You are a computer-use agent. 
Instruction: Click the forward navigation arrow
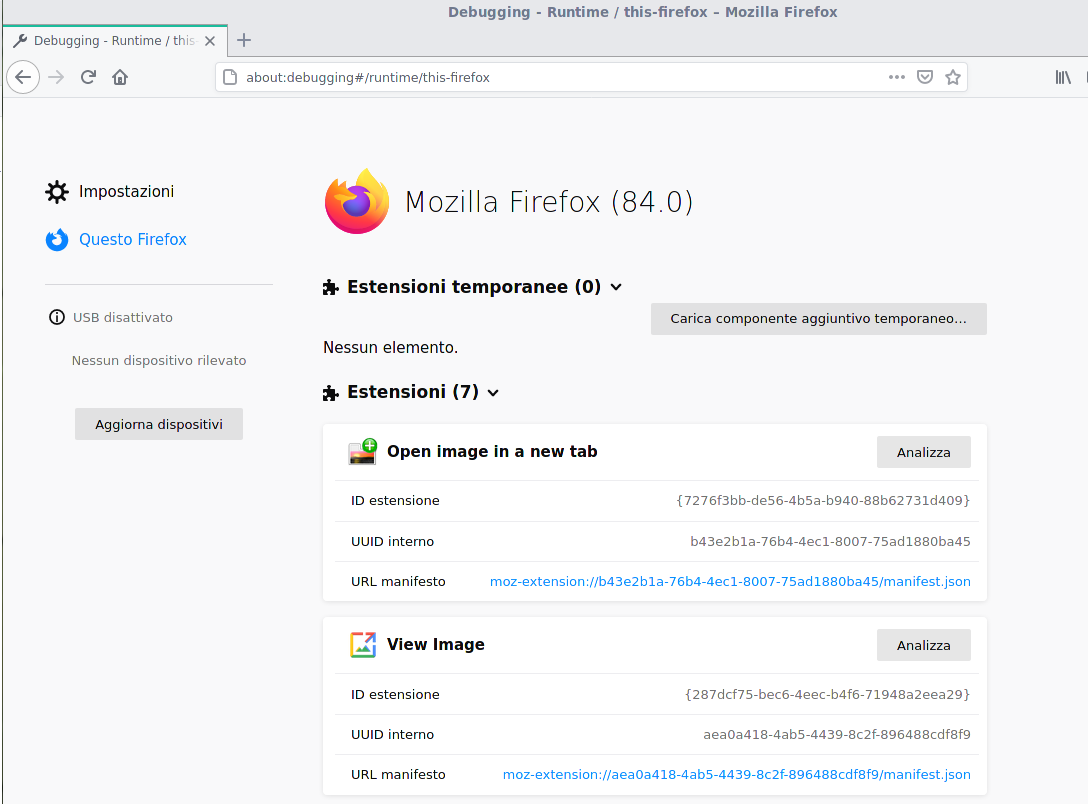[x=56, y=77]
